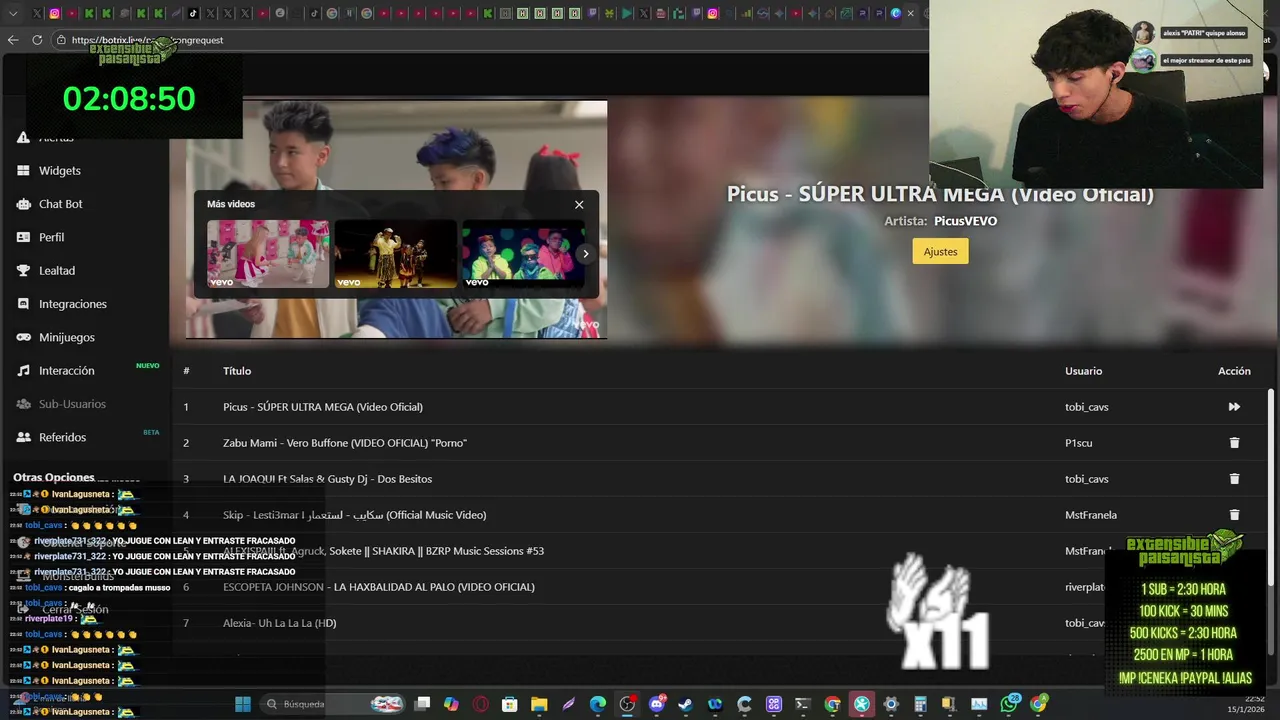Open WhatsApp from the taskbar
1280x720 pixels.
coord(1008,704)
